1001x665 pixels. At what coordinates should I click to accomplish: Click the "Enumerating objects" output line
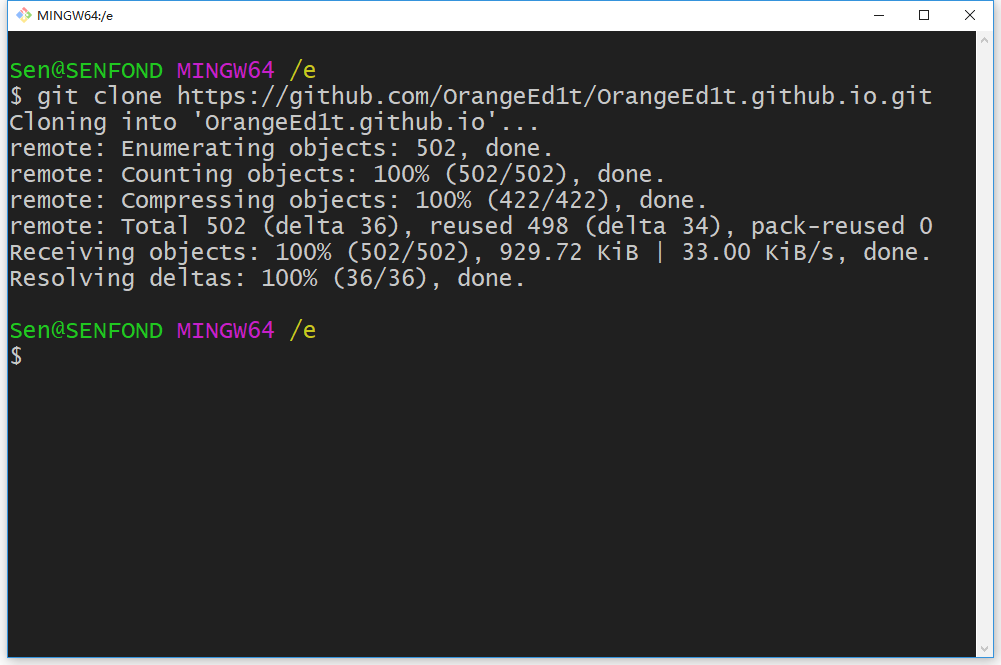pos(281,149)
